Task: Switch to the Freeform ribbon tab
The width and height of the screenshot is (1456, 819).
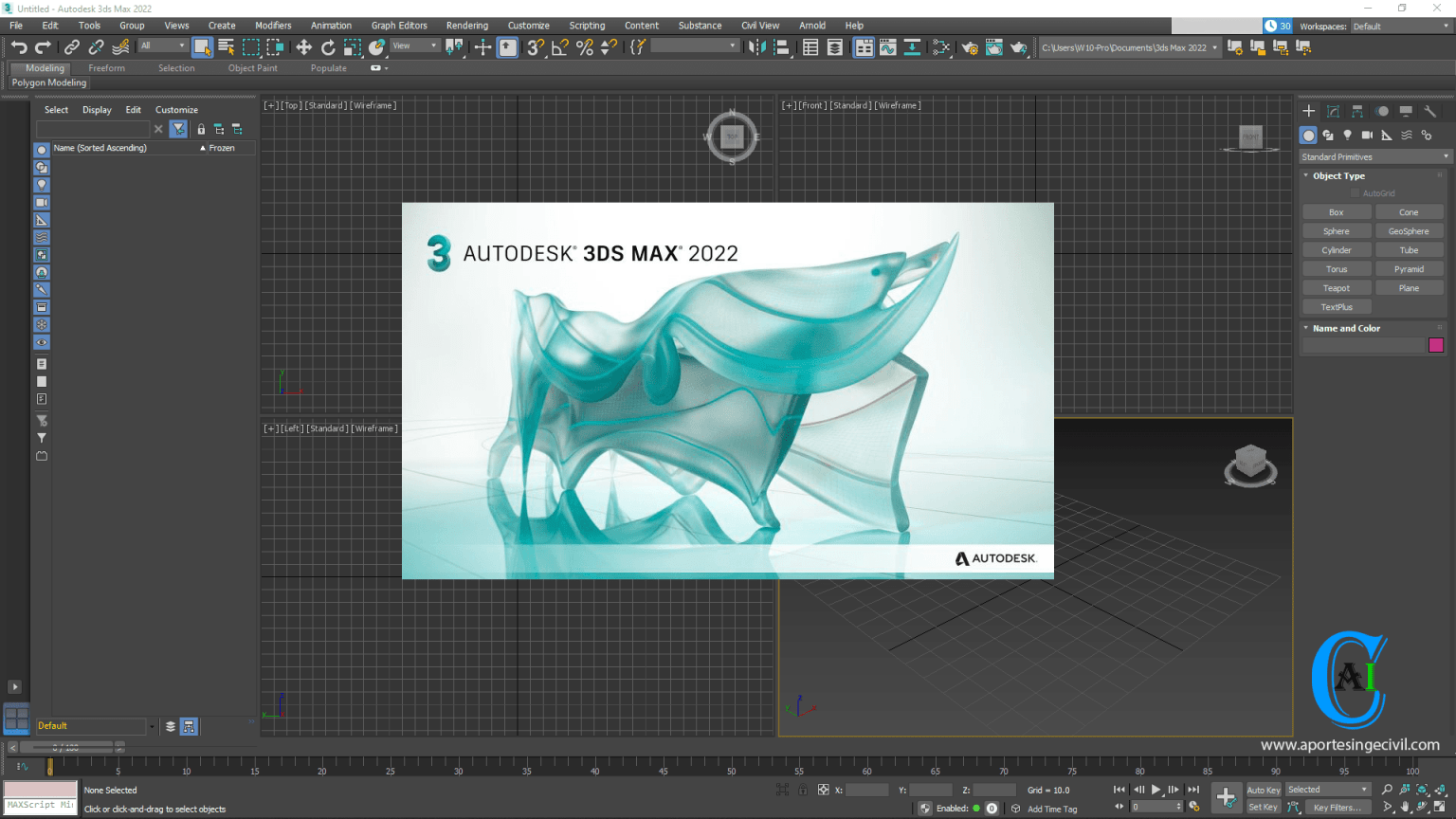Action: pos(106,68)
